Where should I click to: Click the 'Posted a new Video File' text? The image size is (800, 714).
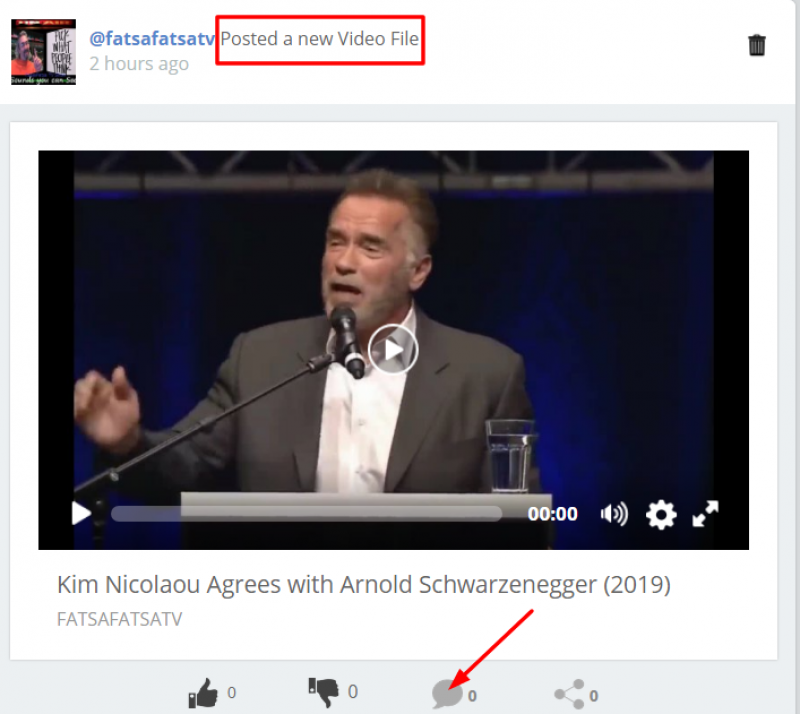click(319, 39)
